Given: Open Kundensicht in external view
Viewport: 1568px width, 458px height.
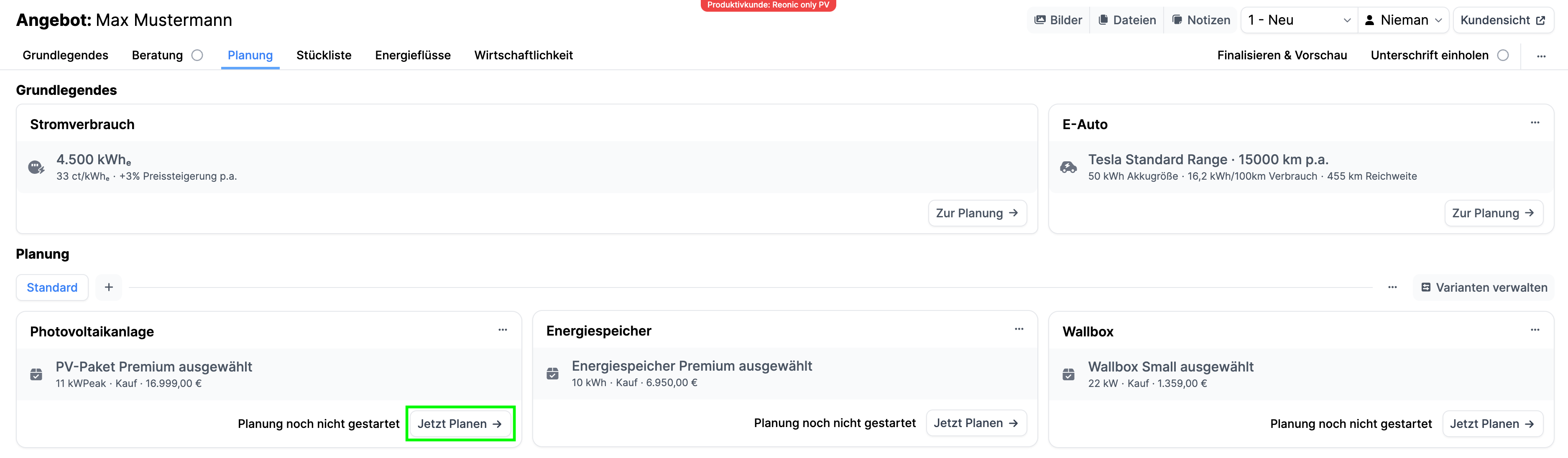Looking at the screenshot, I should [x=1502, y=20].
